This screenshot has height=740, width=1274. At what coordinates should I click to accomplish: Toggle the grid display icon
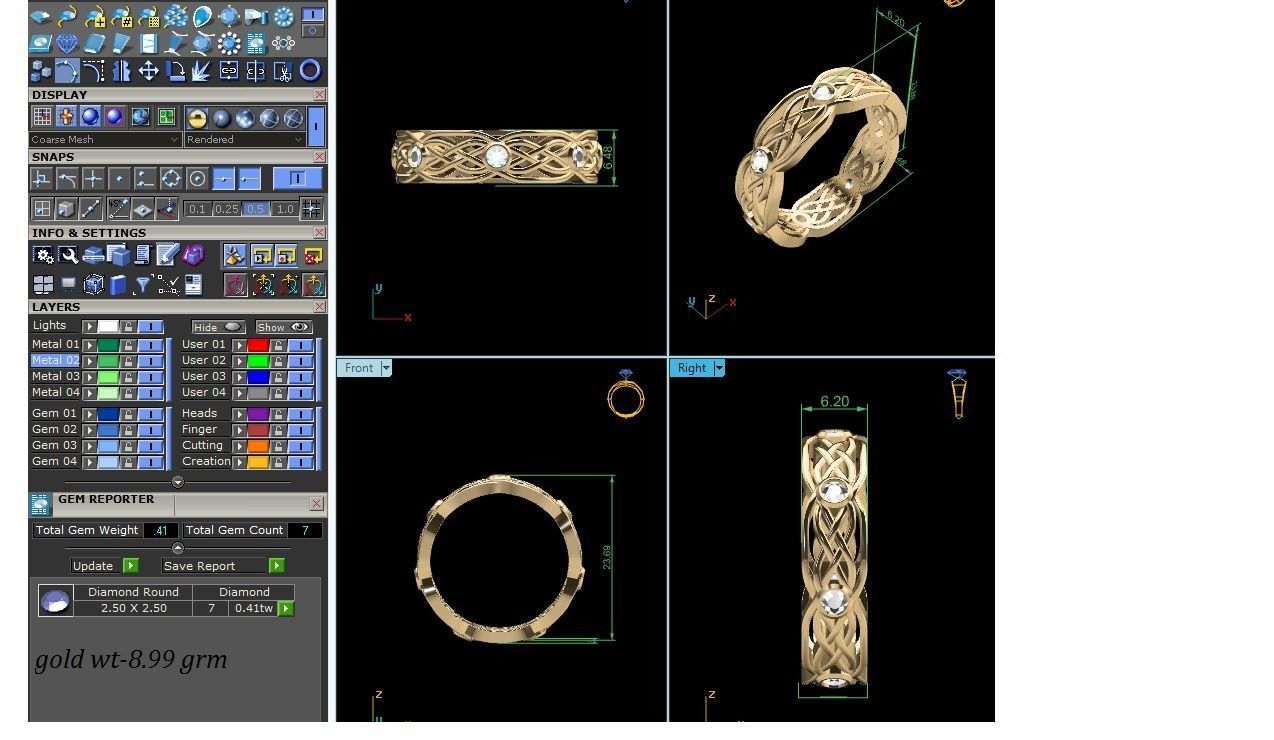click(x=41, y=117)
